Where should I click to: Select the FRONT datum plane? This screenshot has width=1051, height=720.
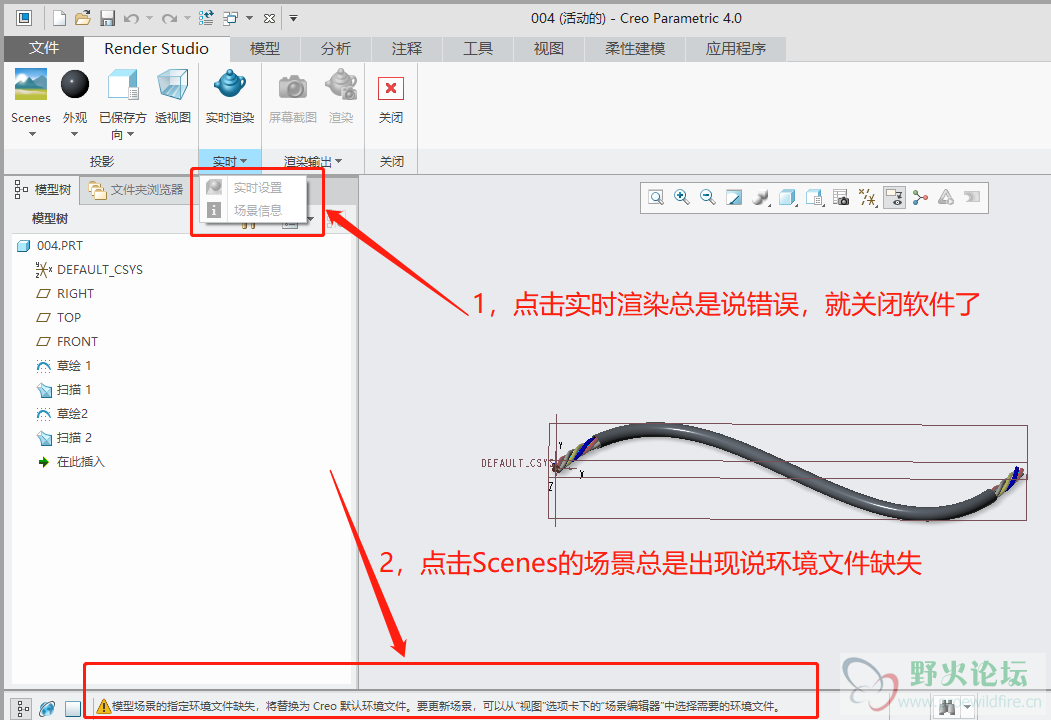[x=67, y=341]
